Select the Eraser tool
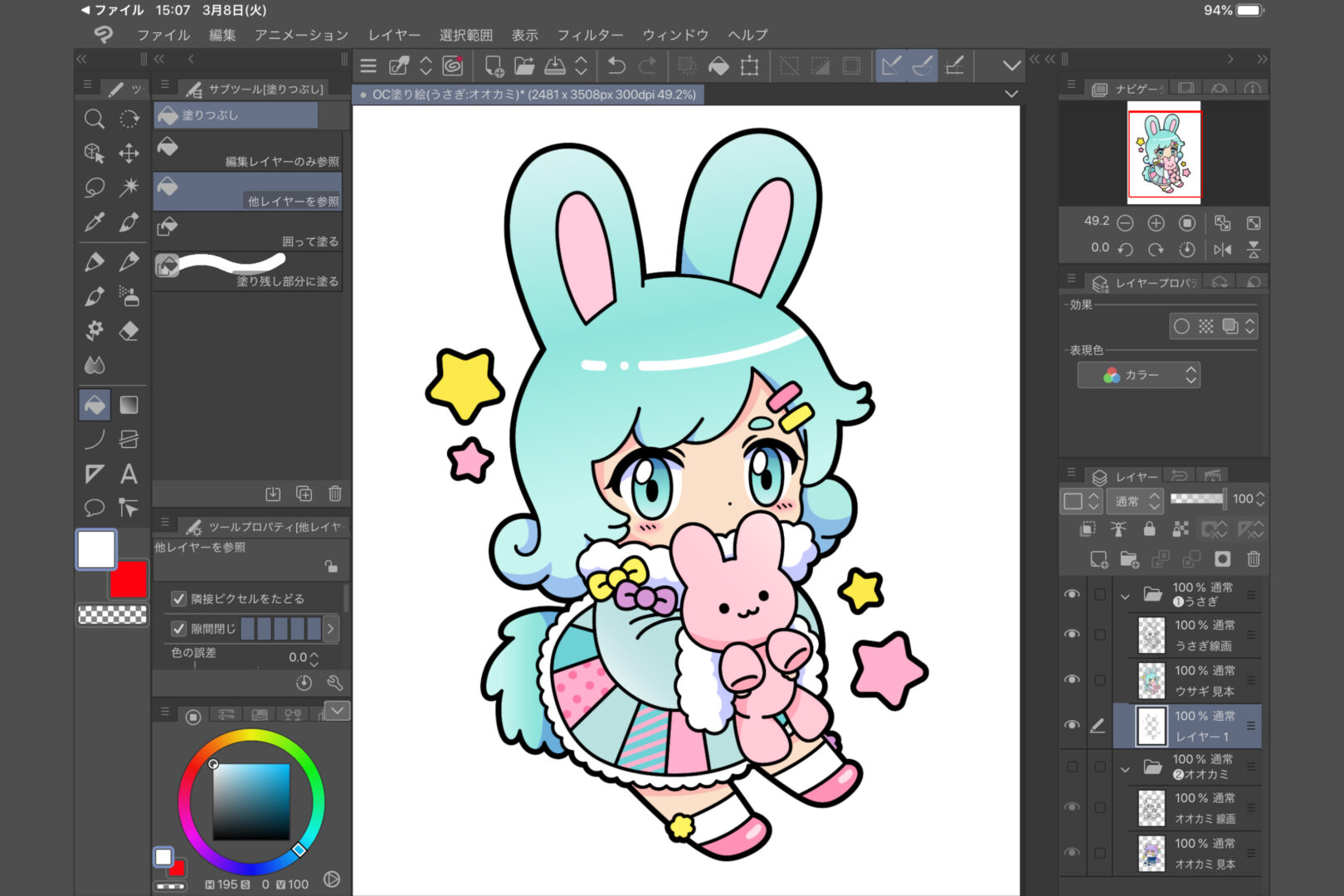This screenshot has width=1344, height=896. point(129,332)
